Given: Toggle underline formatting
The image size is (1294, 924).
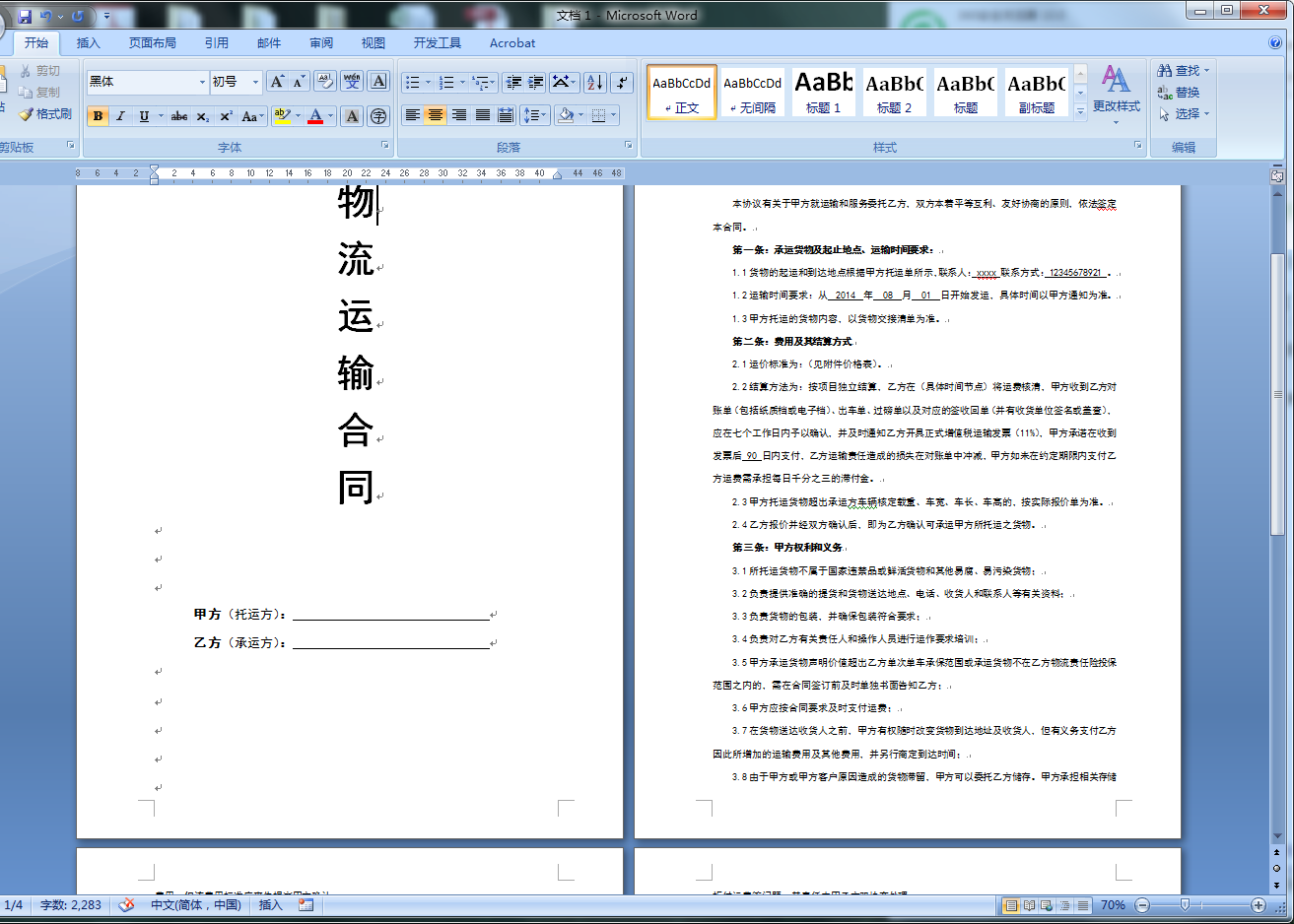Looking at the screenshot, I should 144,116.
